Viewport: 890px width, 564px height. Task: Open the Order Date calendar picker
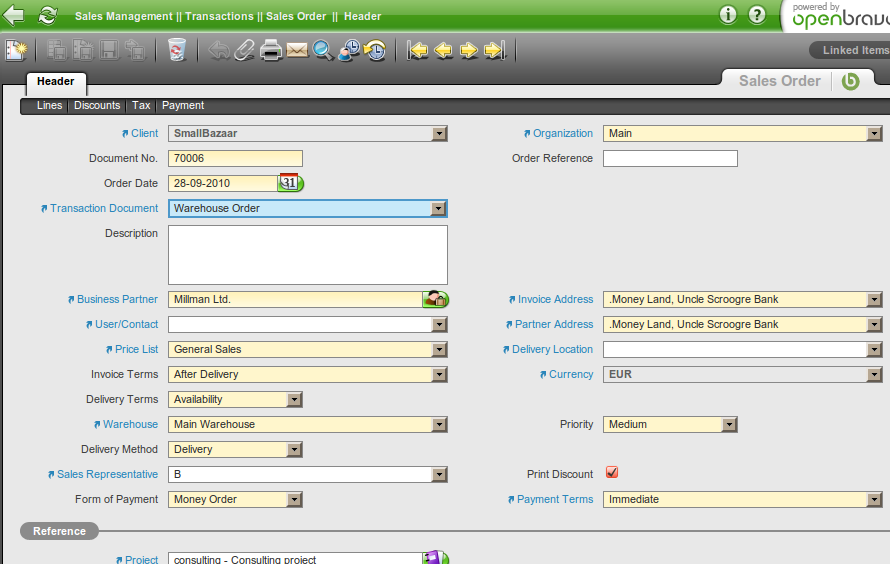pyautogui.click(x=290, y=183)
